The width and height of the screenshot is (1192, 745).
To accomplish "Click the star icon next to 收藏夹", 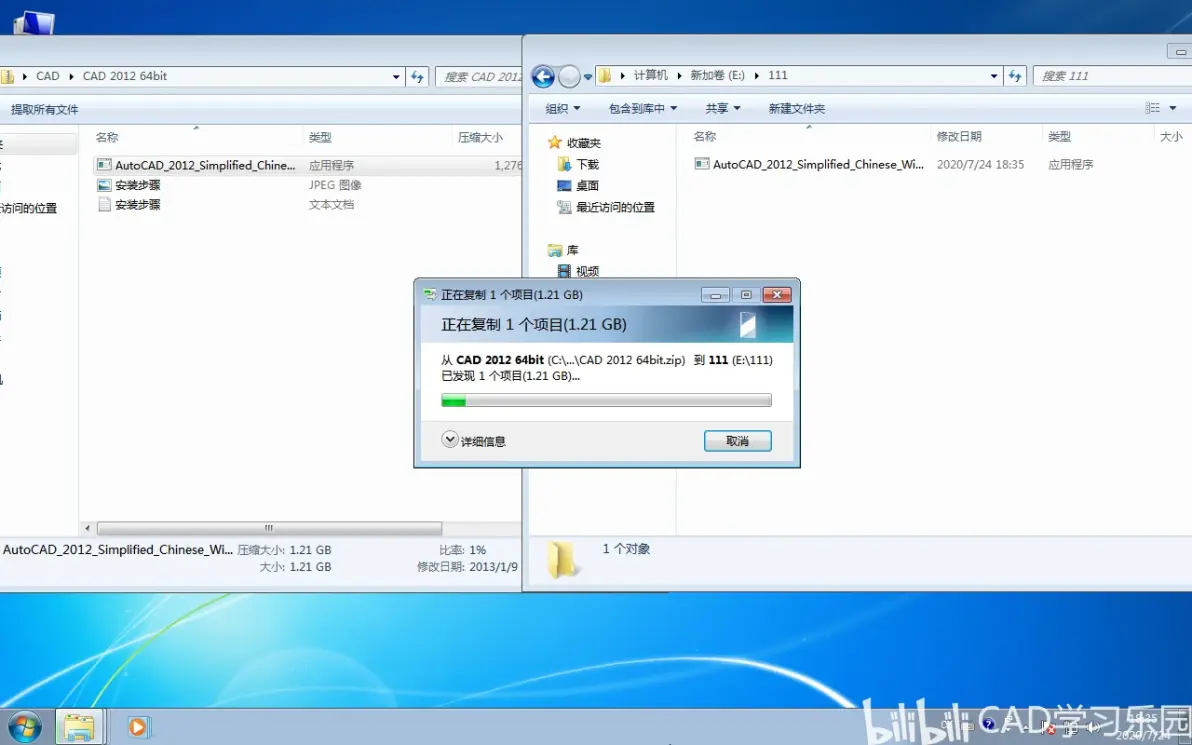I will [x=555, y=142].
